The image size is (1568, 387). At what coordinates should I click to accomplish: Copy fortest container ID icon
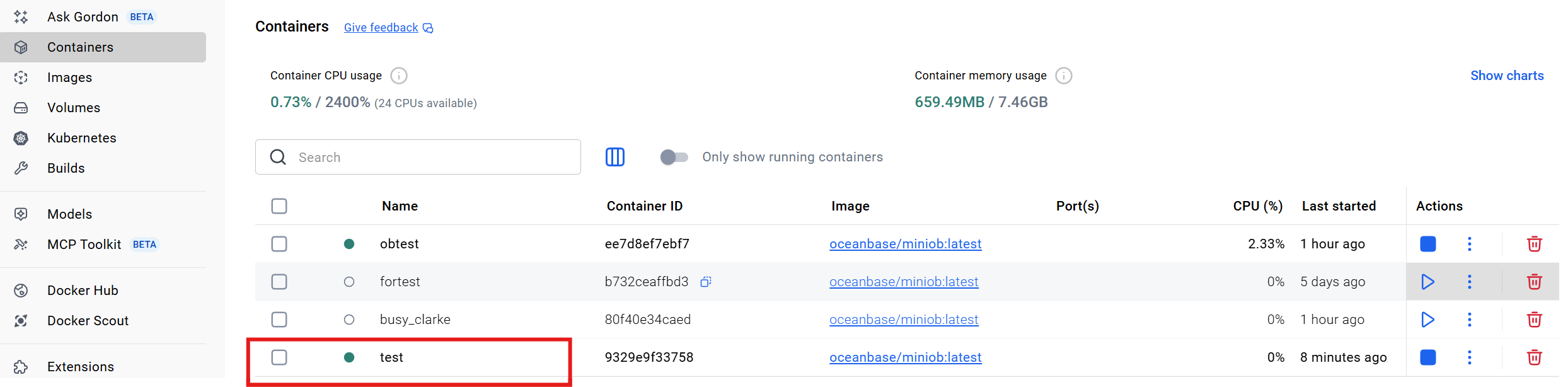(706, 282)
